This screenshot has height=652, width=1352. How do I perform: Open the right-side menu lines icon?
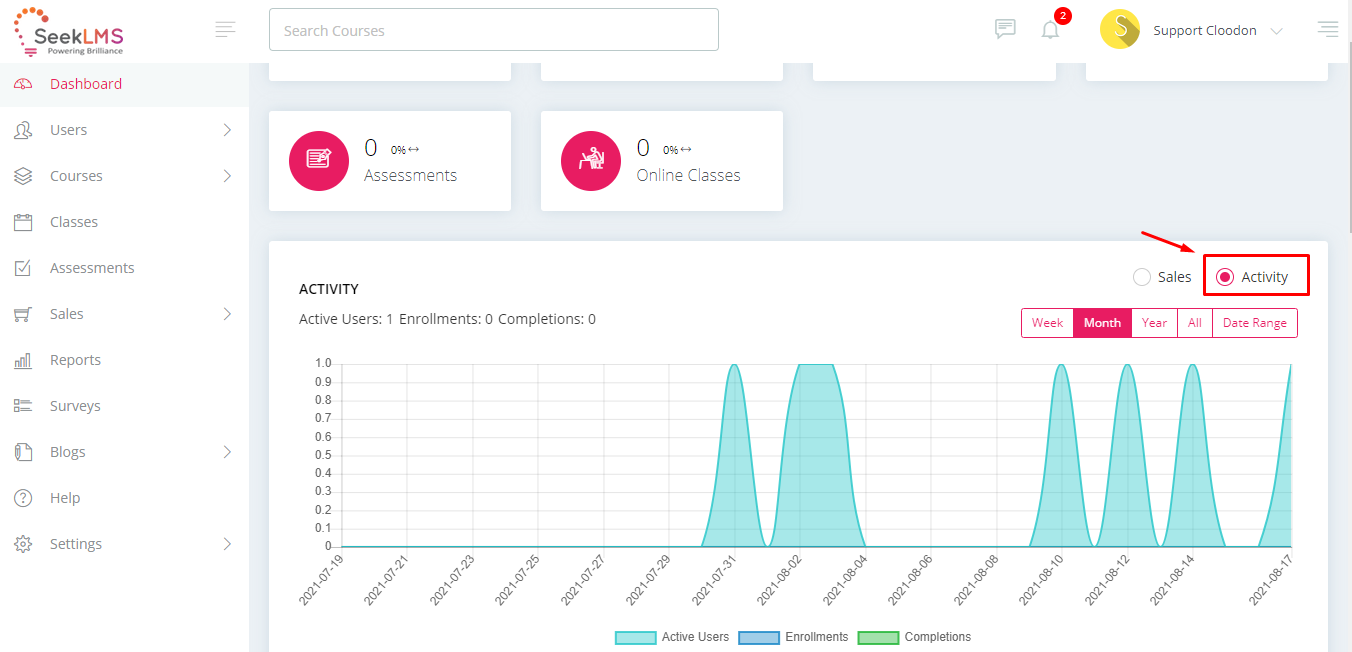pos(1328,29)
